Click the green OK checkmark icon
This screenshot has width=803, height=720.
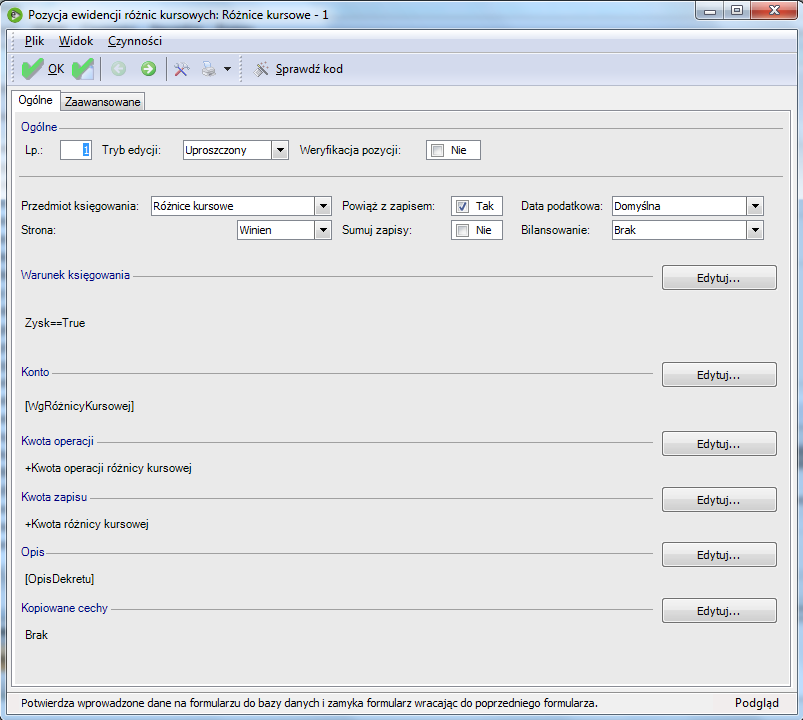tap(32, 69)
